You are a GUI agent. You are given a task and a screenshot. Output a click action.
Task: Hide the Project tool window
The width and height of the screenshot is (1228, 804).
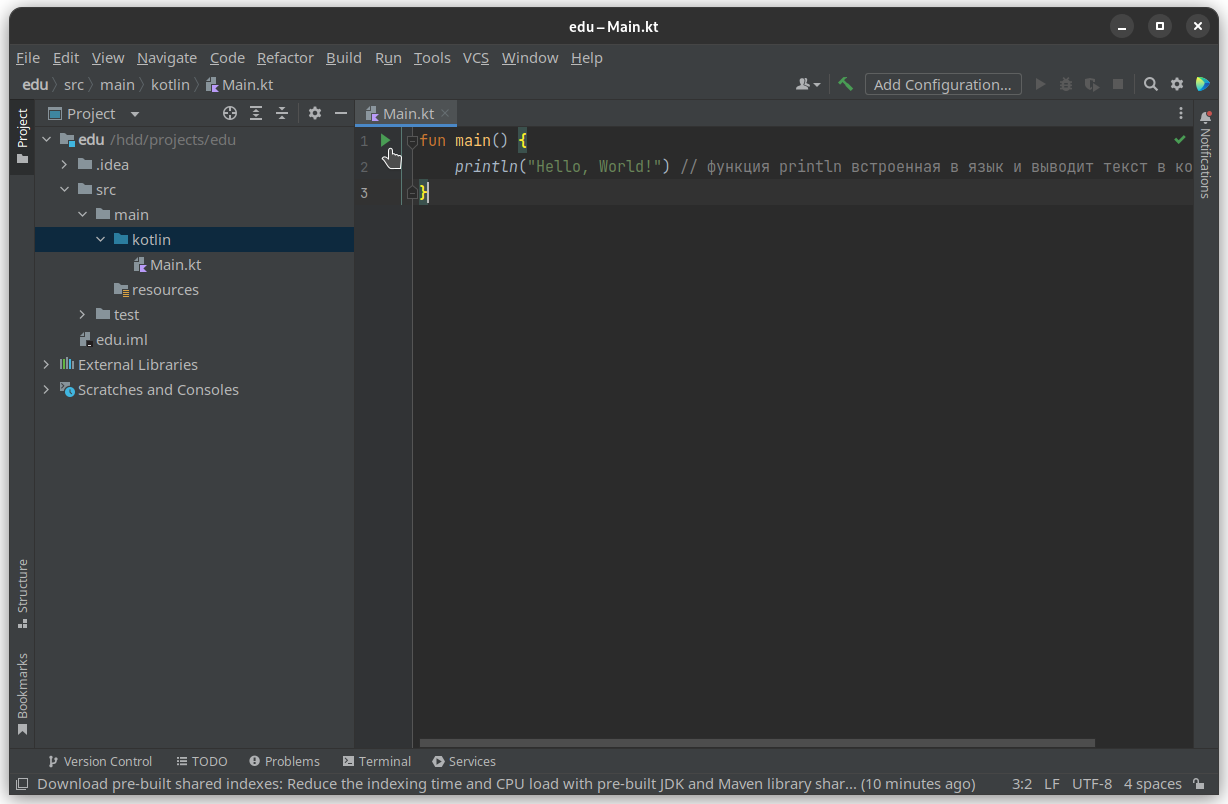click(341, 114)
